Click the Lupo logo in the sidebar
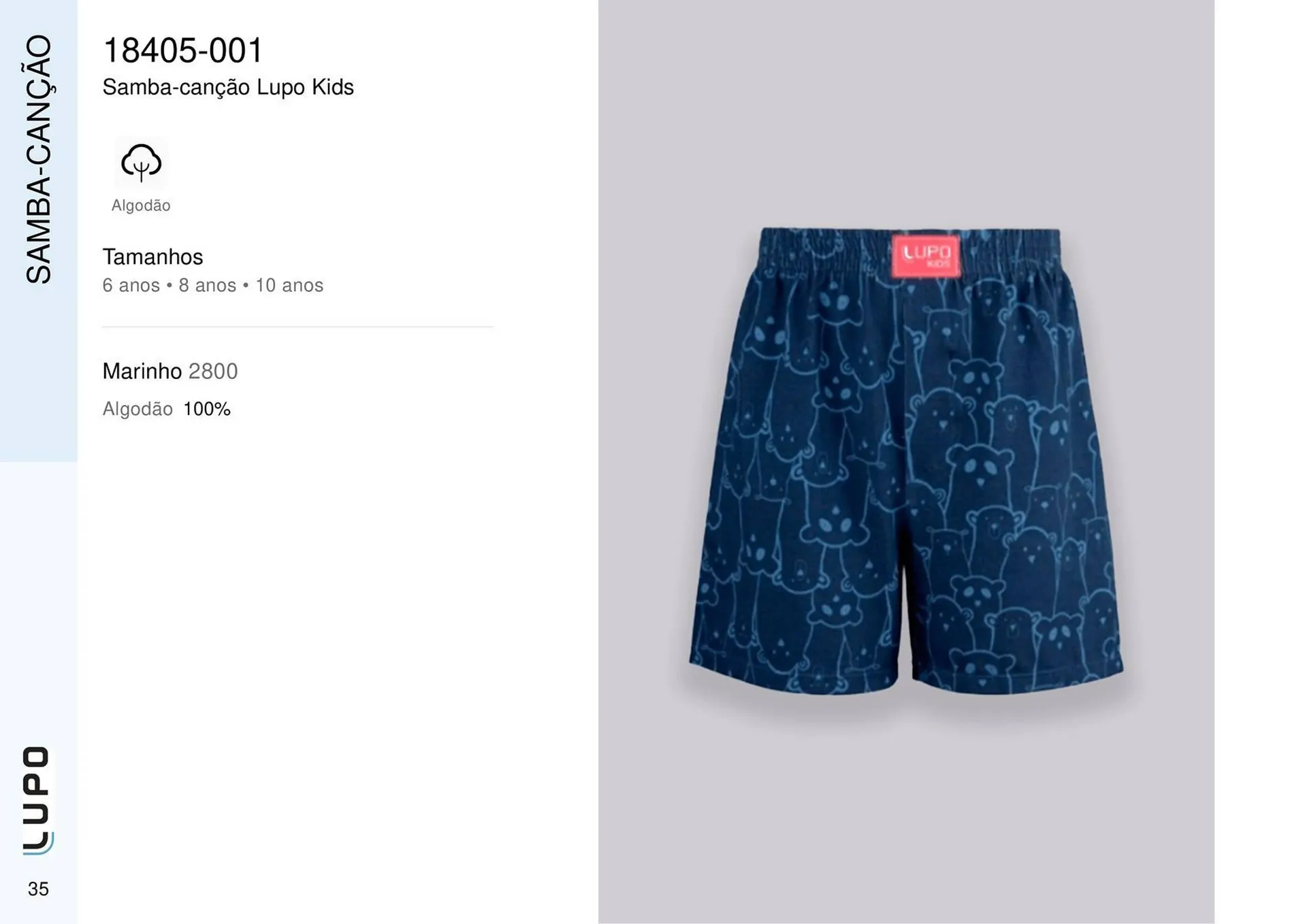 [37, 800]
